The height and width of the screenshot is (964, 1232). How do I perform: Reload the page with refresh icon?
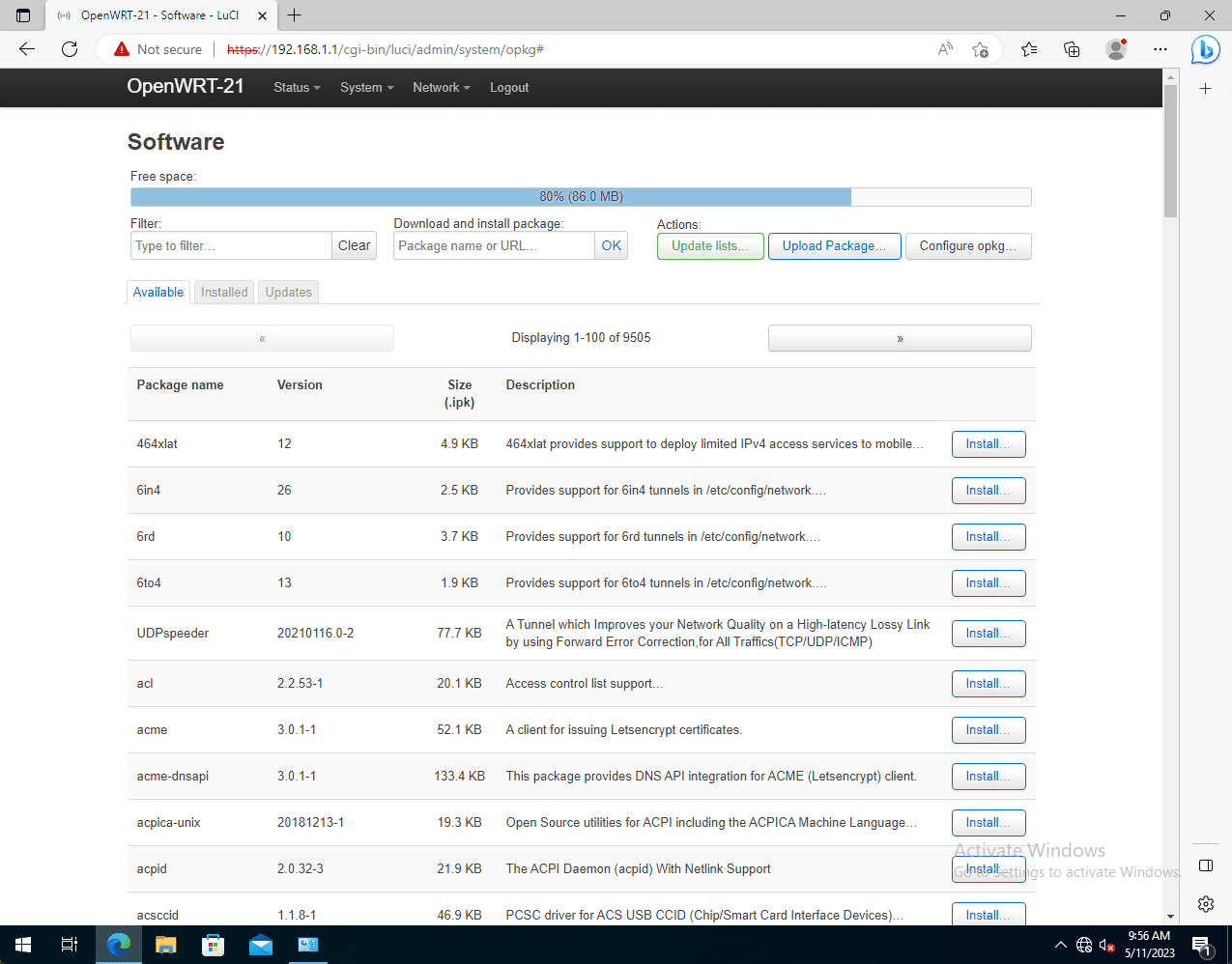[x=70, y=49]
